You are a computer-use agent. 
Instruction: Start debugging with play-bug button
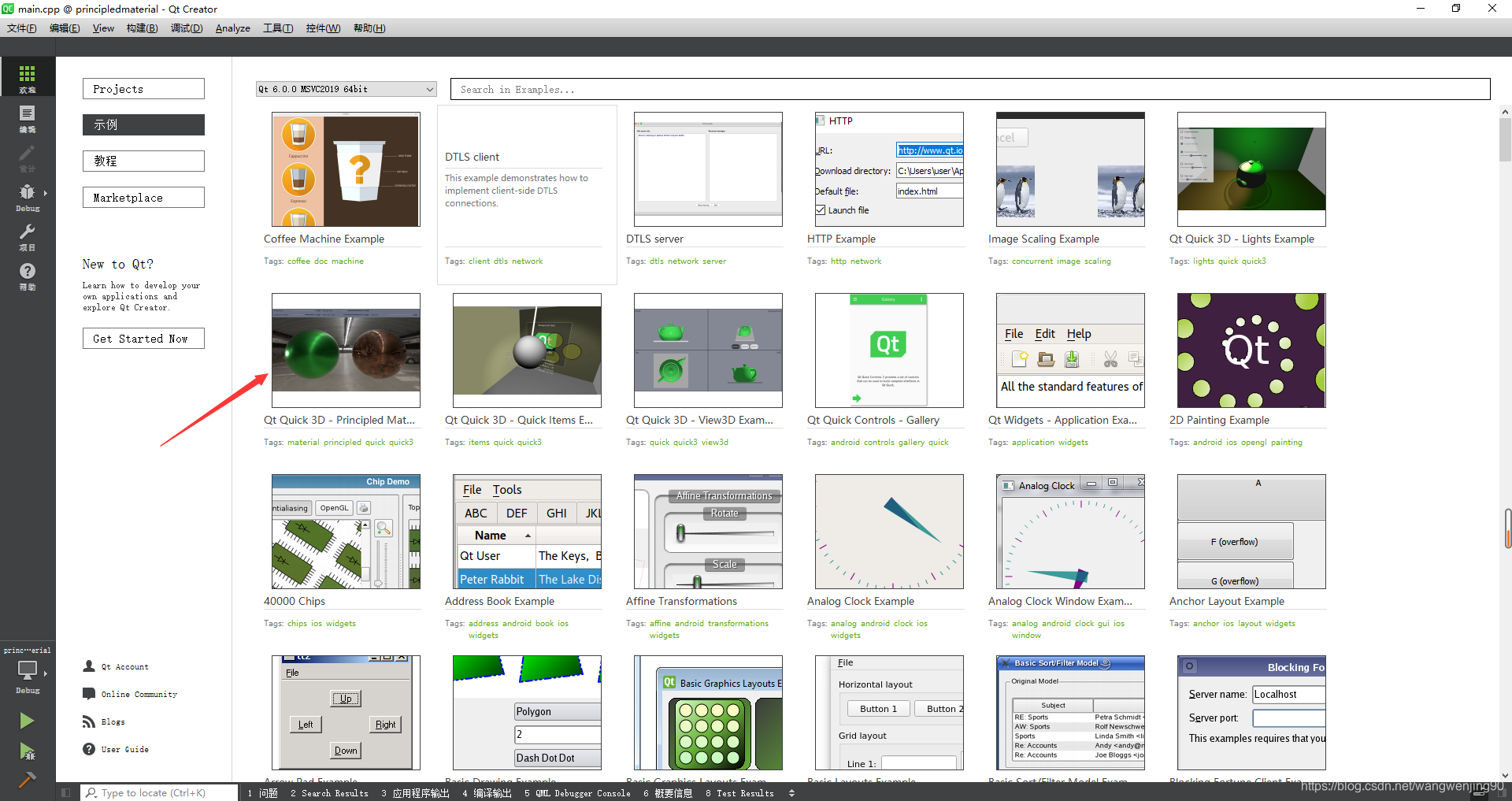tap(27, 751)
